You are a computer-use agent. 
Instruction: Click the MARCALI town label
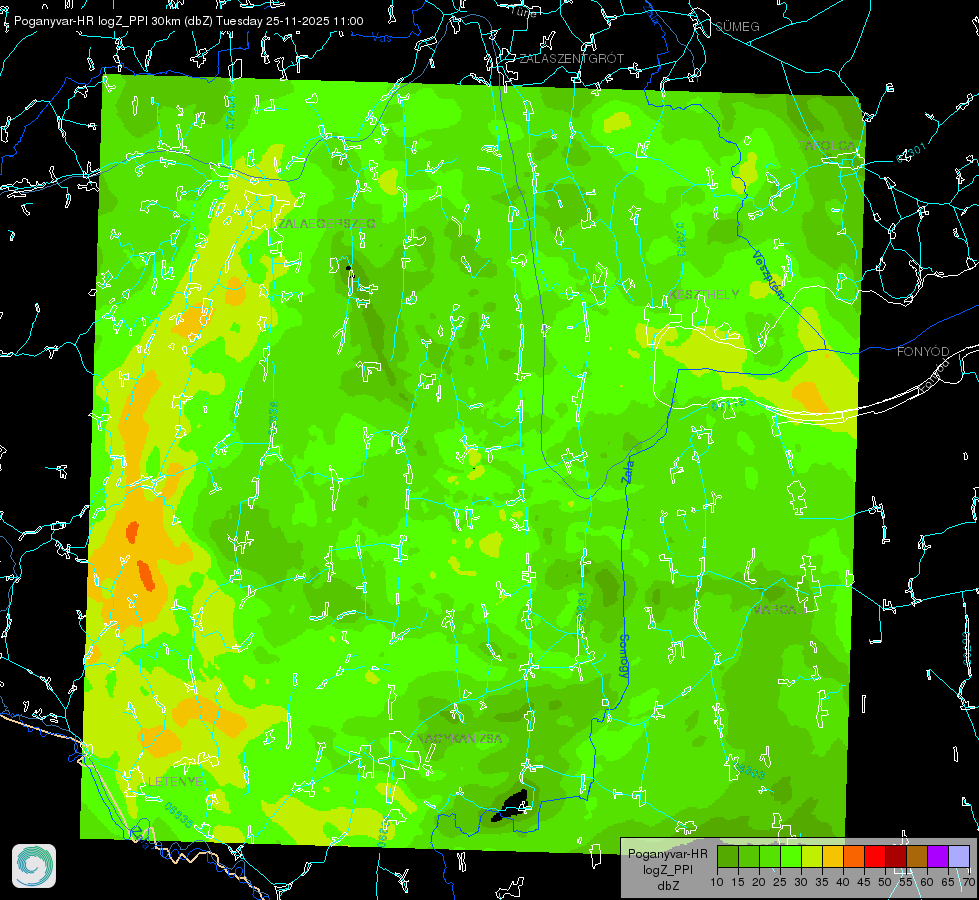pos(778,610)
